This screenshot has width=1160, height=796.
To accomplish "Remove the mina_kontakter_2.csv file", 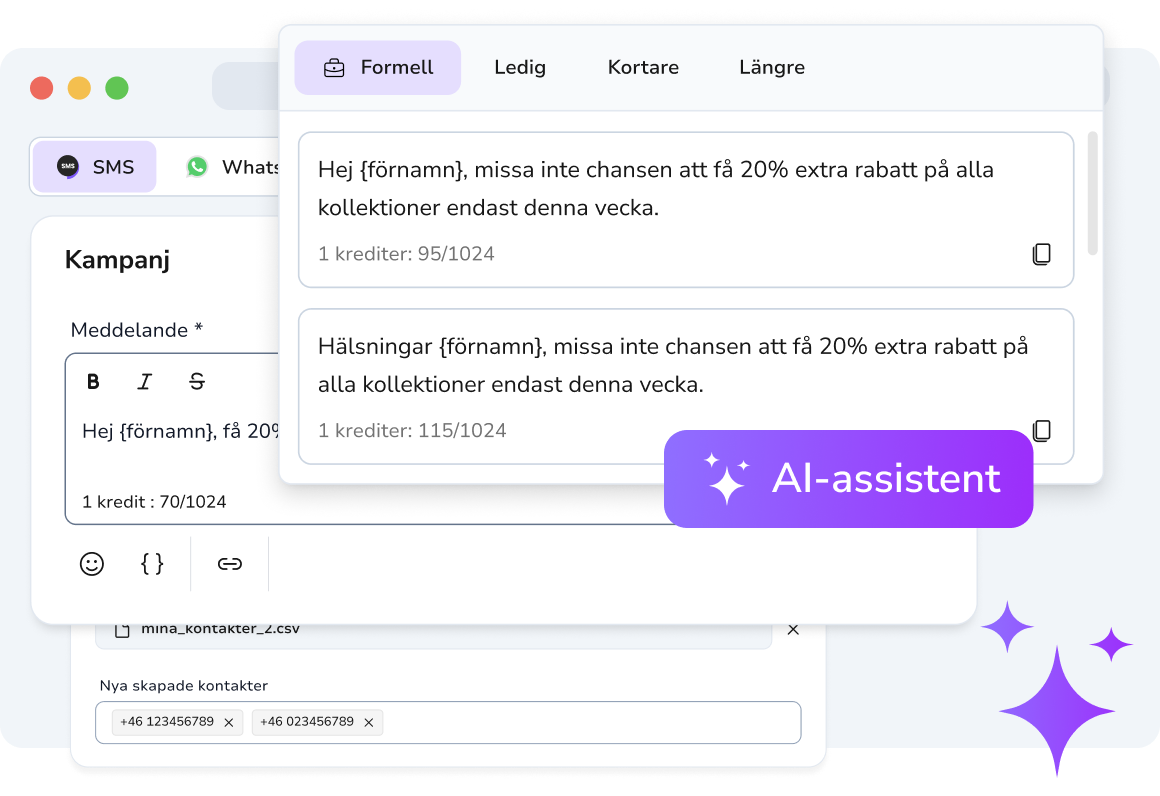I will click(793, 630).
